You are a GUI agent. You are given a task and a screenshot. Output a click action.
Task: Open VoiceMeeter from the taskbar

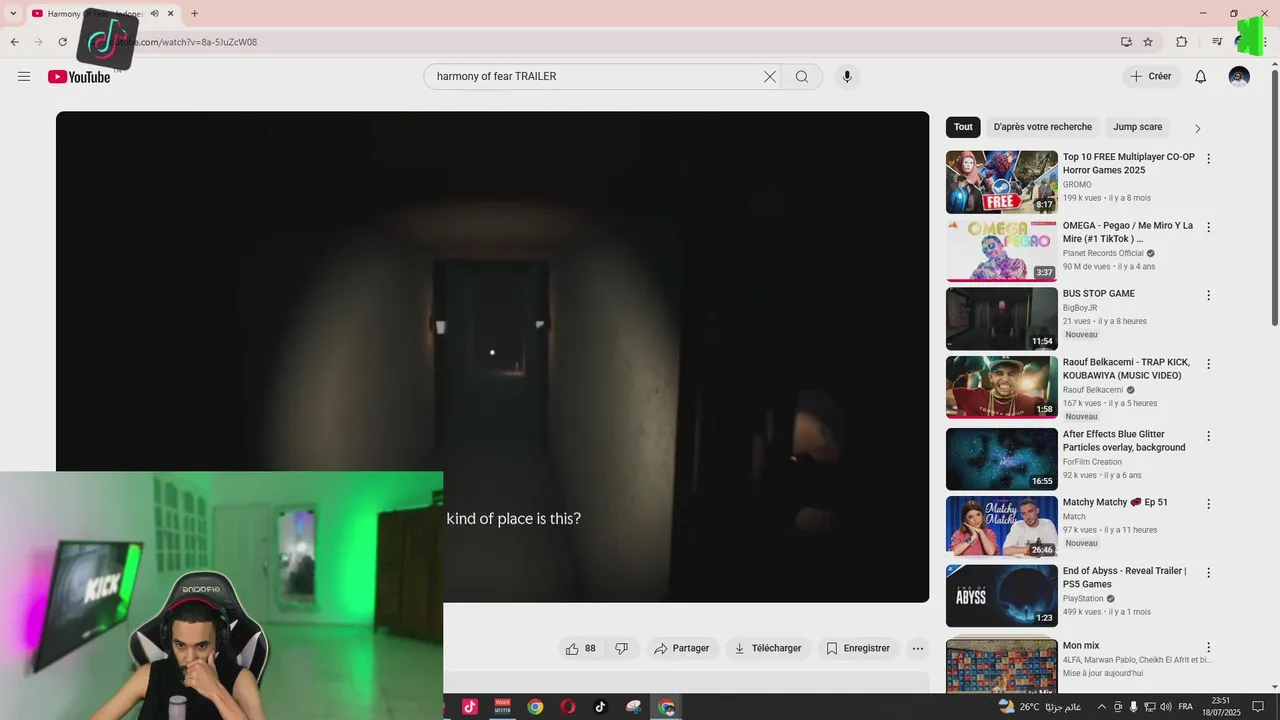(502, 707)
